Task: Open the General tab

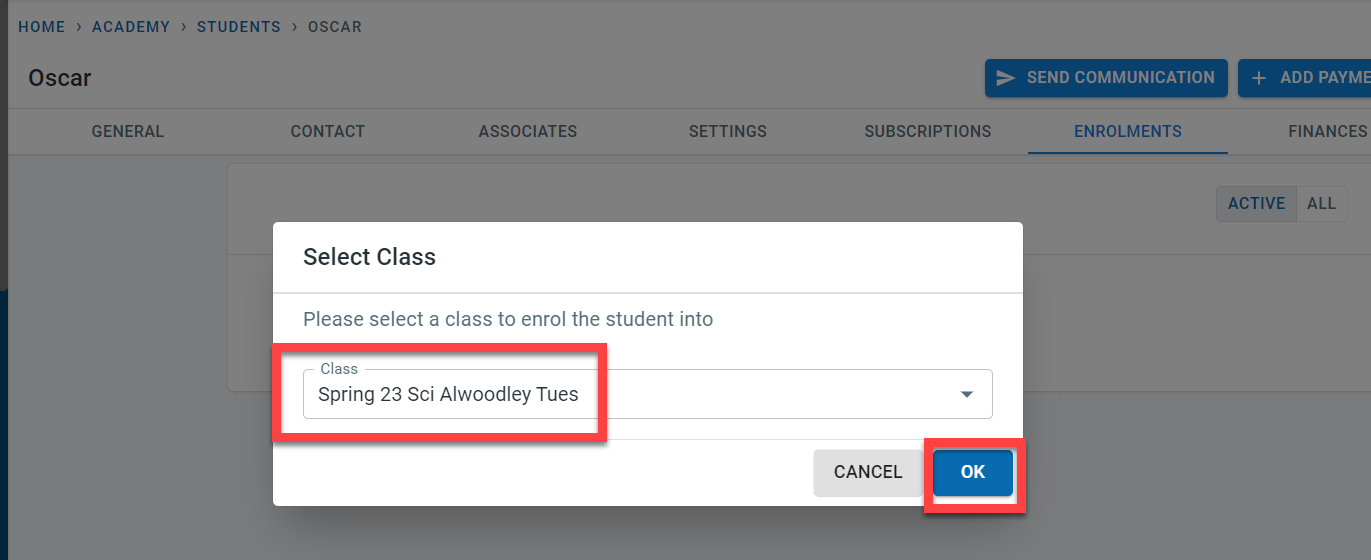Action: pos(128,131)
